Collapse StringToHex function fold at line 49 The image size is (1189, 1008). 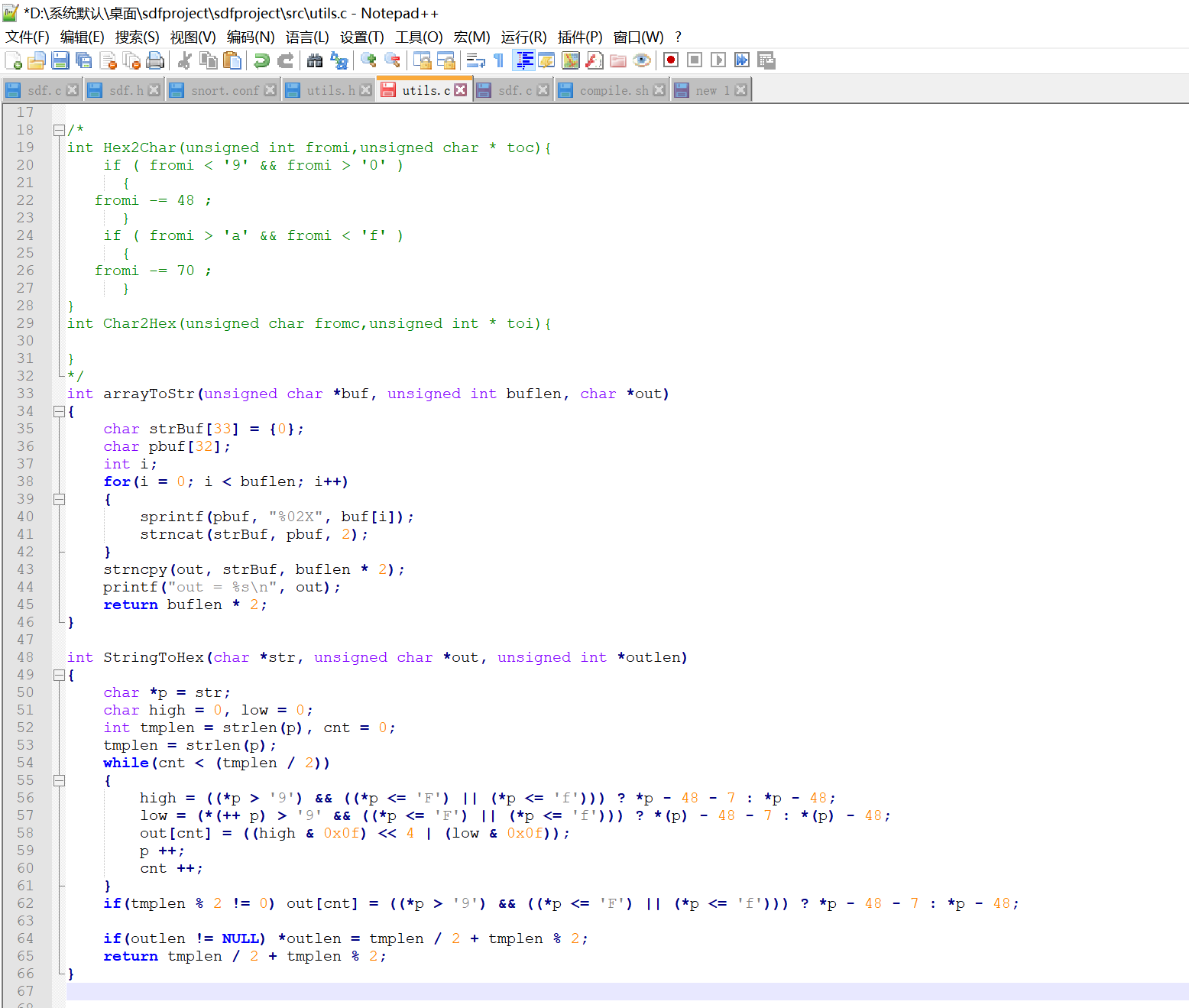59,675
